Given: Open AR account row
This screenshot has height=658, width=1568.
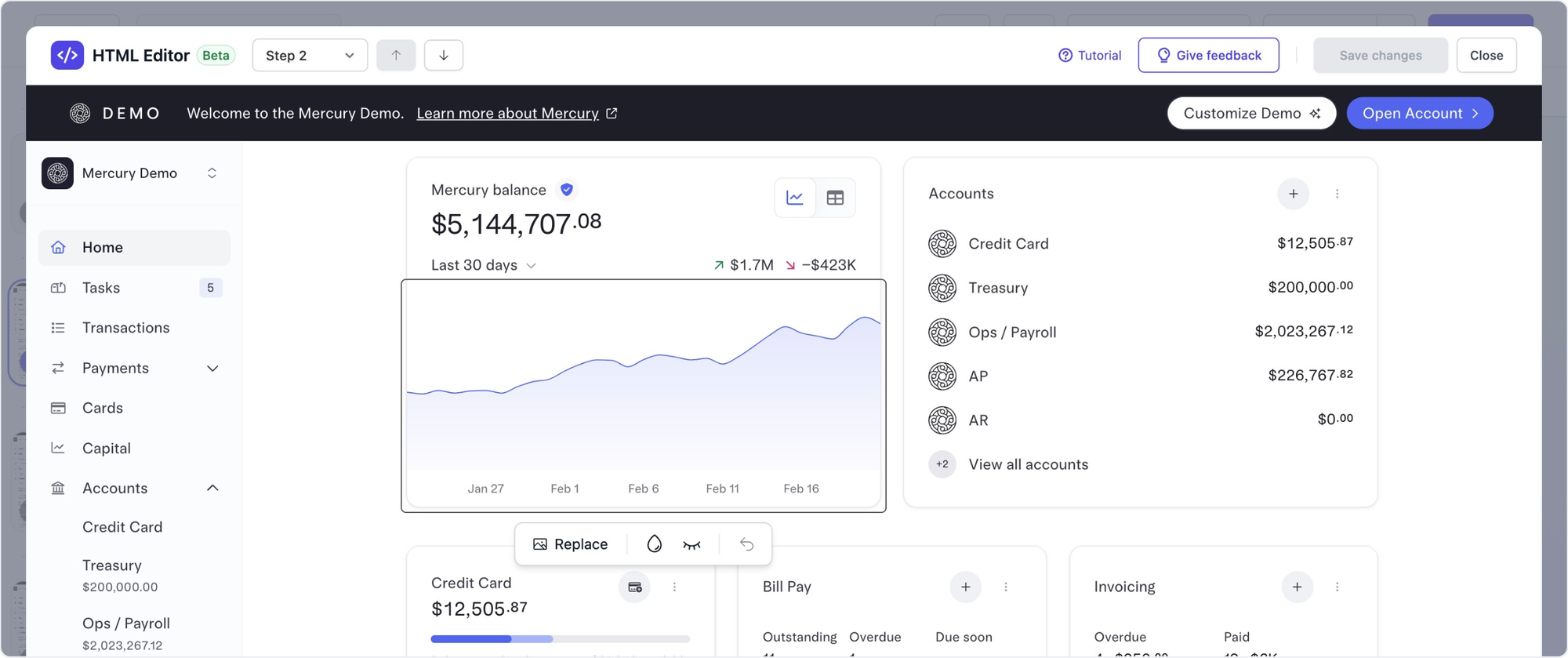Looking at the screenshot, I should tap(1141, 420).
